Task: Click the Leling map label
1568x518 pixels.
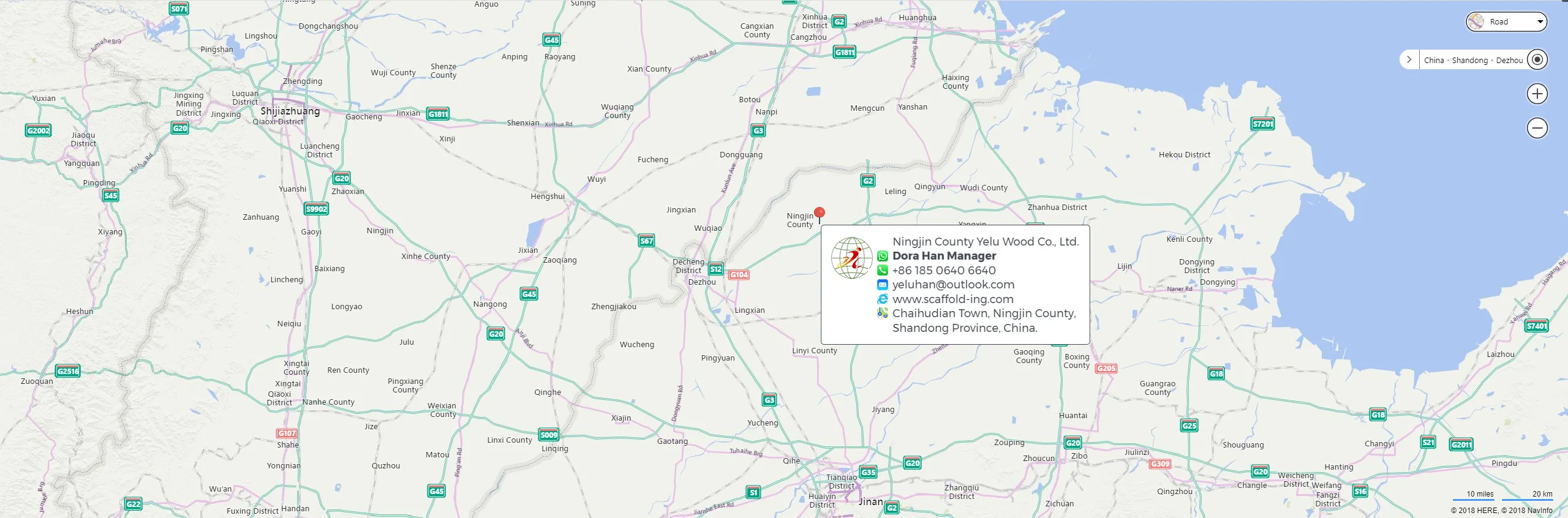Action: click(x=895, y=192)
